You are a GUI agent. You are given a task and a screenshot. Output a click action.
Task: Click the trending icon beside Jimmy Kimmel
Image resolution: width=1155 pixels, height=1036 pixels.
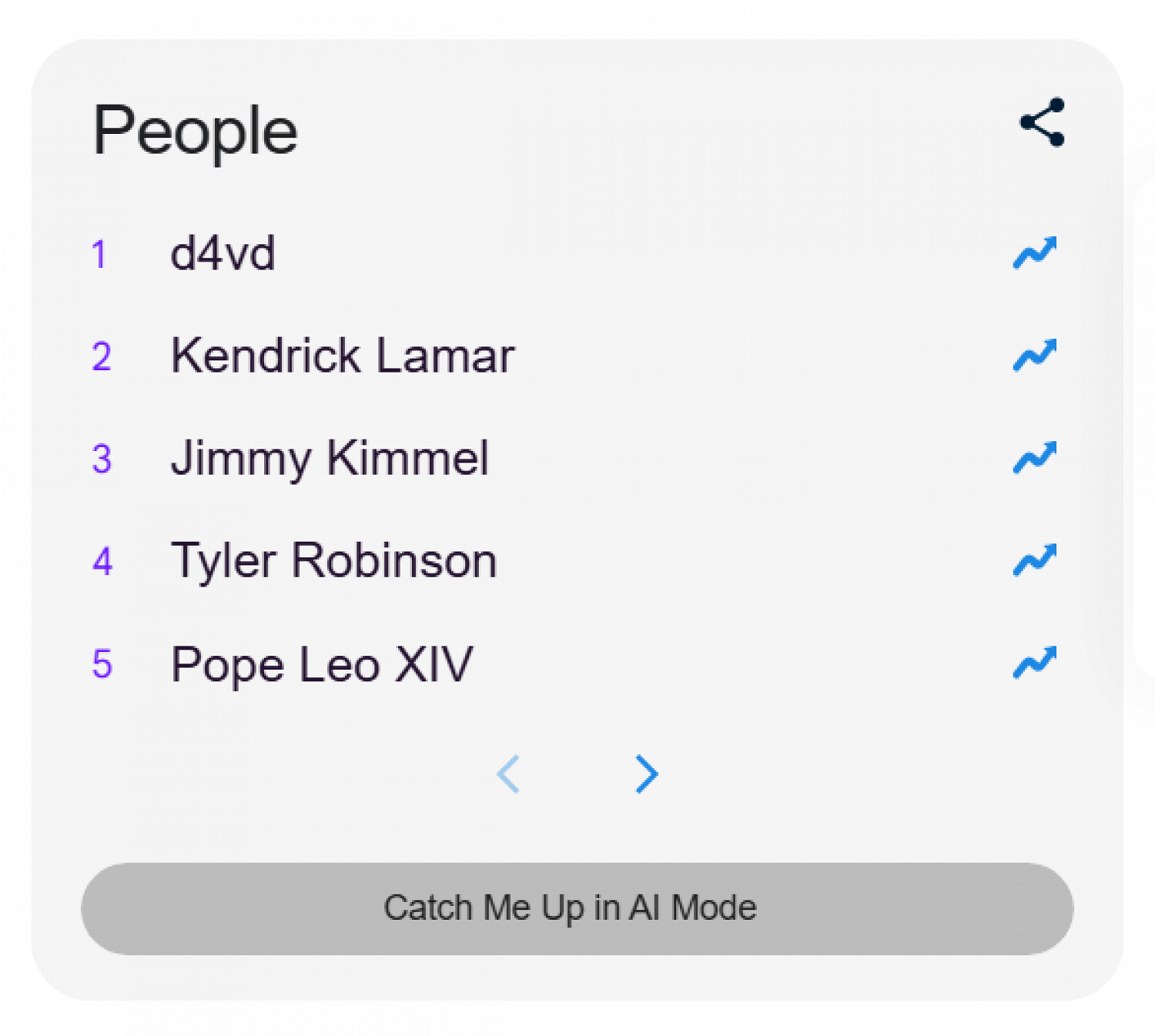pos(1034,457)
